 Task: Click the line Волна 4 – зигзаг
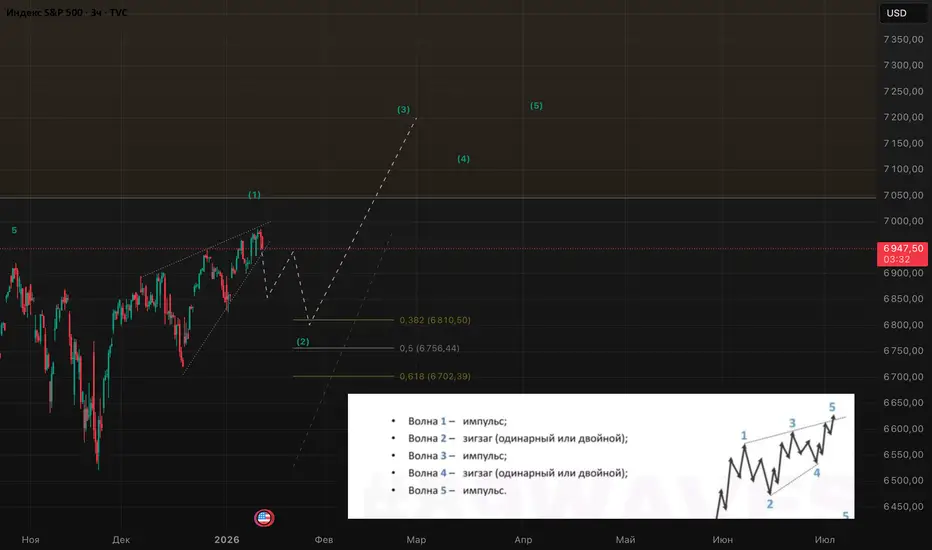pos(518,473)
